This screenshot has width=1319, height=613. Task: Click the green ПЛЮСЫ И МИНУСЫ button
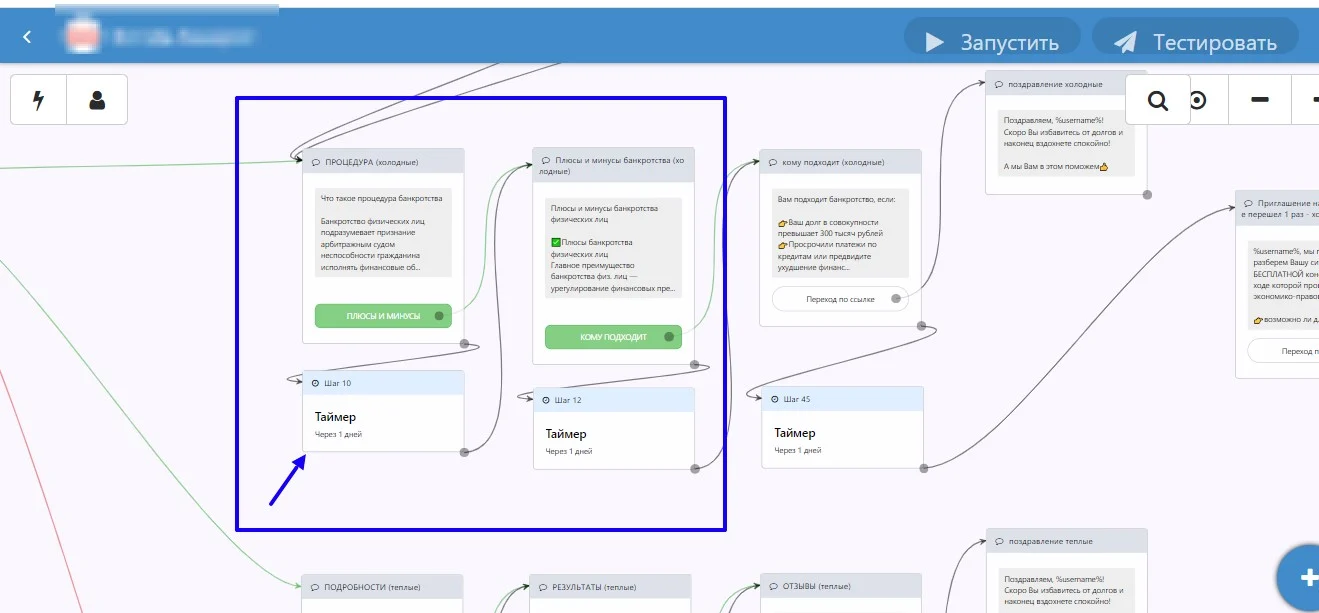[x=384, y=316]
